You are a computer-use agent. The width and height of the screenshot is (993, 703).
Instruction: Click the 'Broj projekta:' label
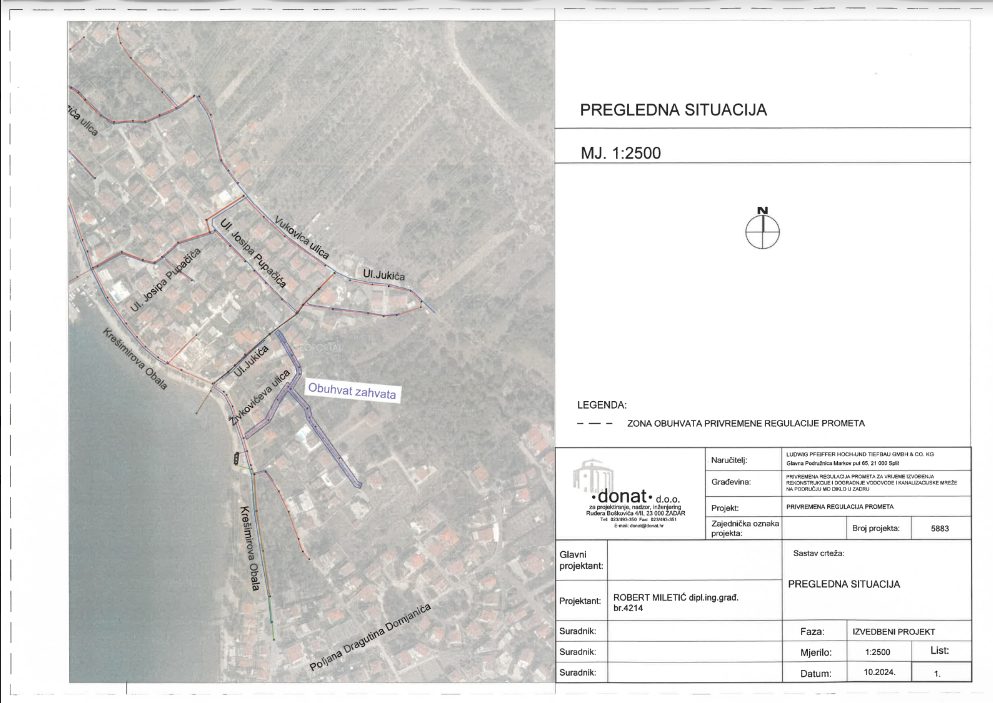(x=876, y=528)
